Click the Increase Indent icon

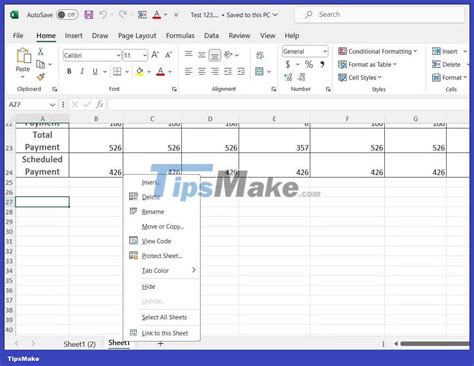point(241,71)
